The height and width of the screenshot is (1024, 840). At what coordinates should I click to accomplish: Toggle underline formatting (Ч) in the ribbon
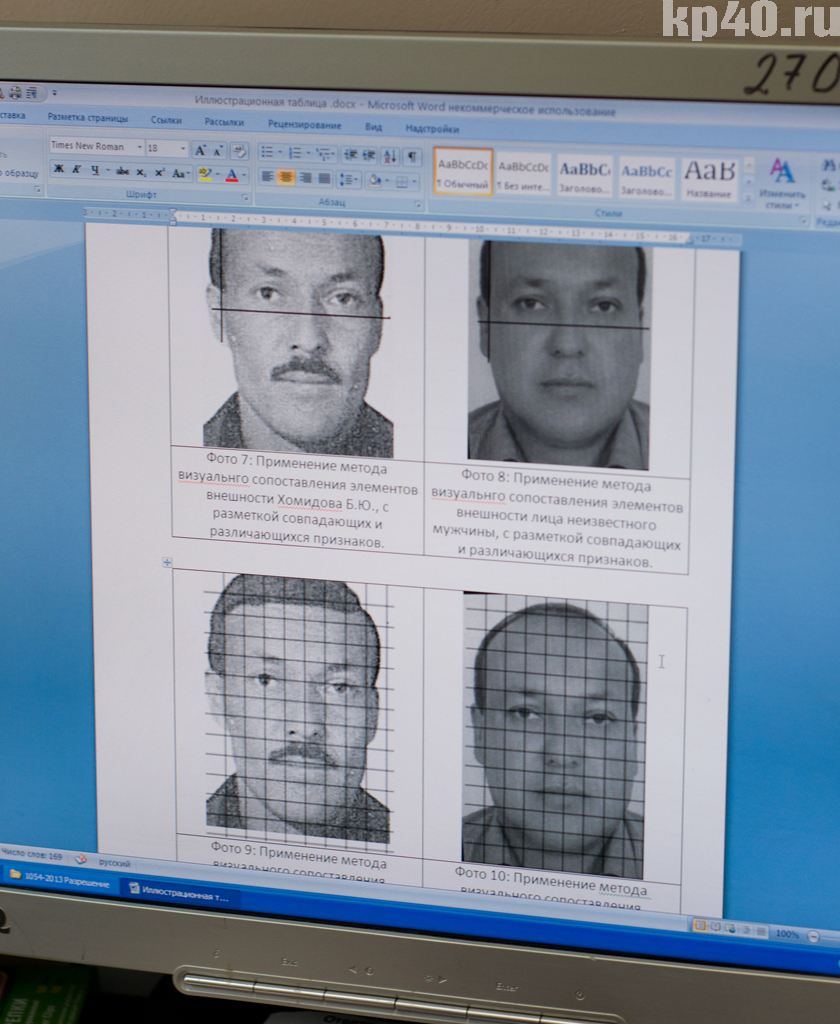(95, 170)
